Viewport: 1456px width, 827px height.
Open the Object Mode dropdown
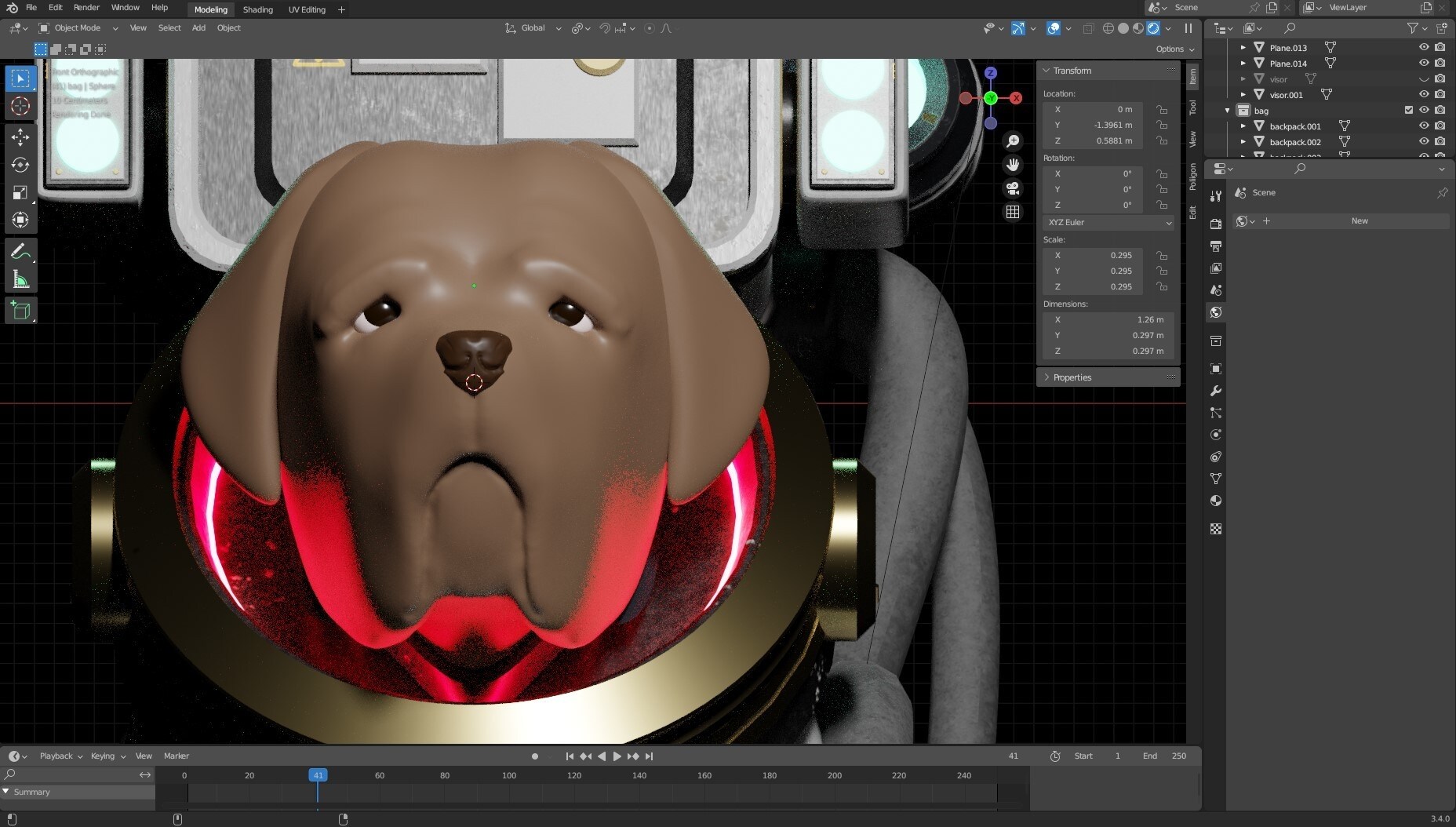[78, 28]
